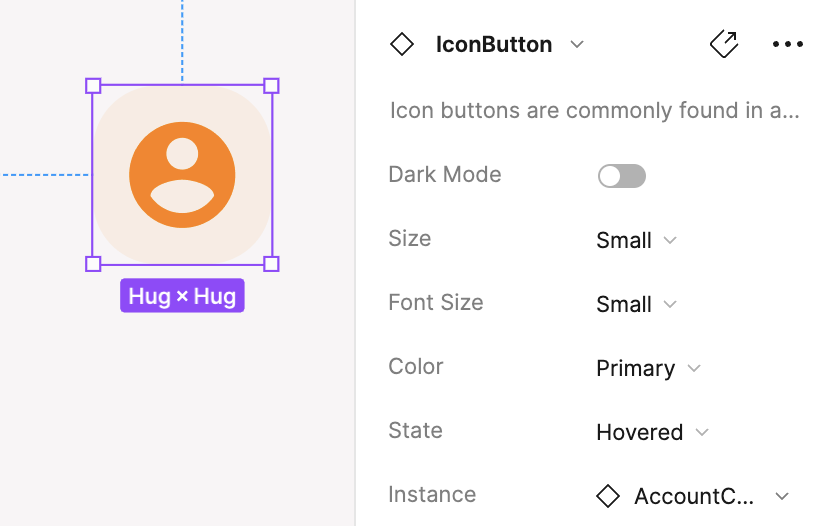This screenshot has height=526, width=828.
Task: Click the IconButton component title
Action: coord(494,44)
